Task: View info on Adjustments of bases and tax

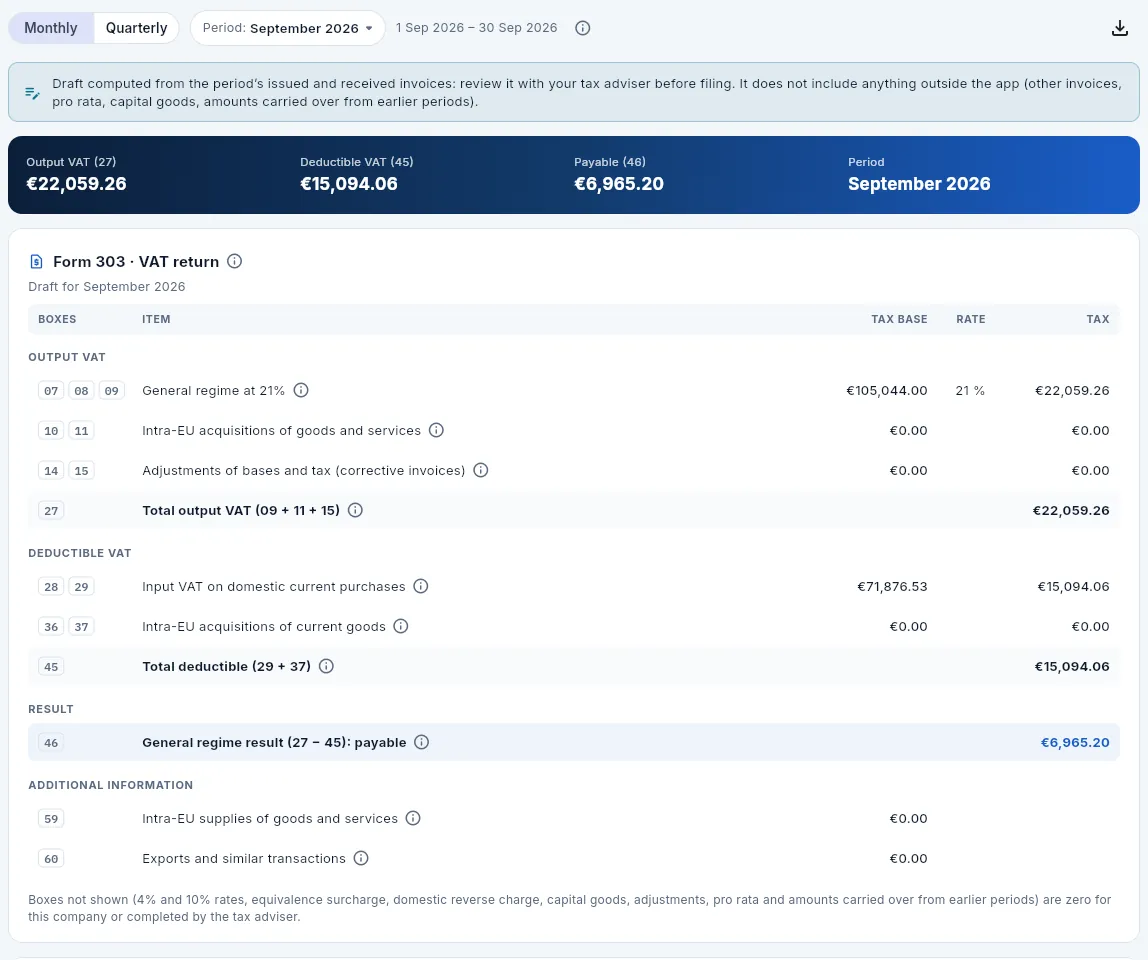Action: (481, 470)
